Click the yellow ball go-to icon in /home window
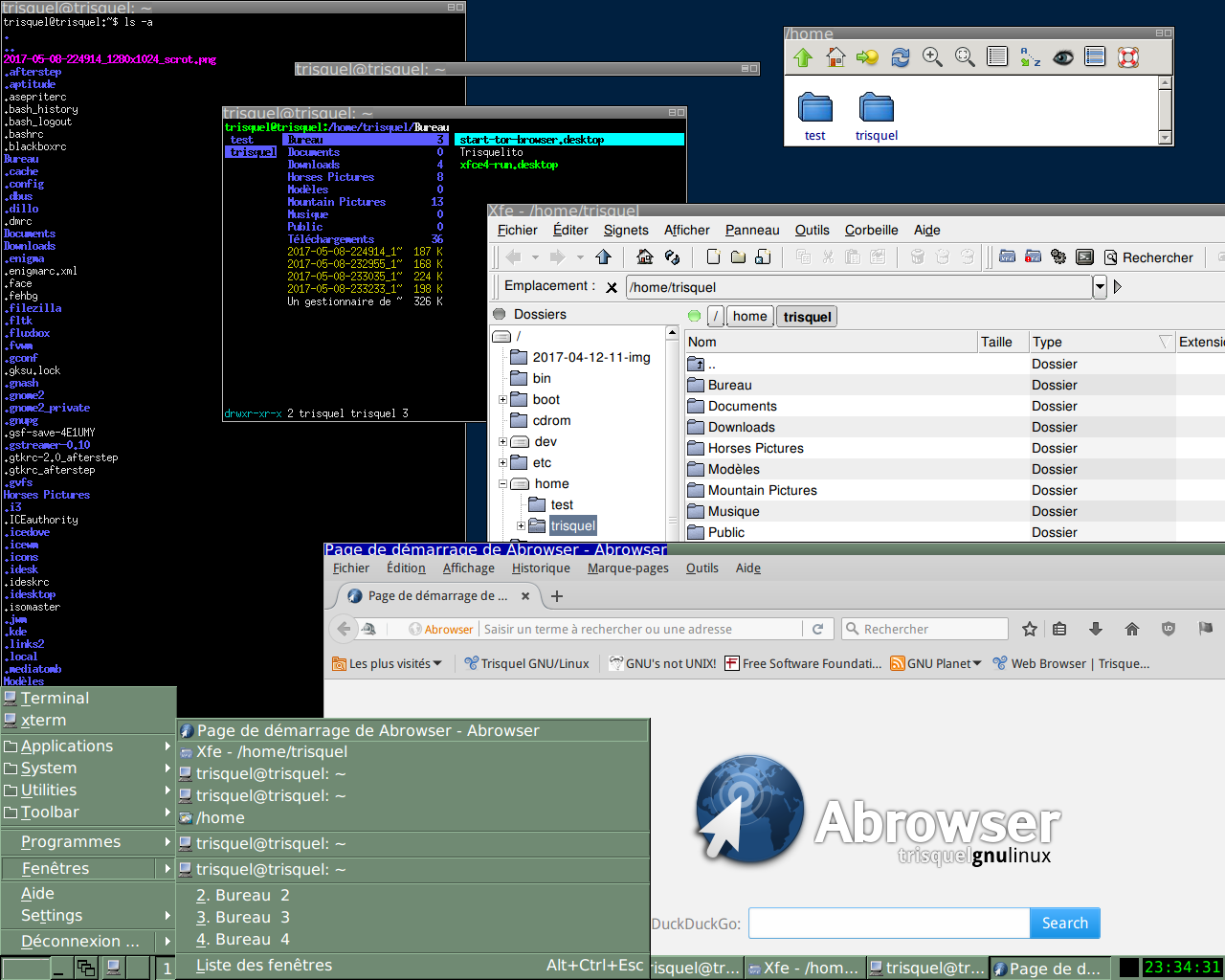1225x980 pixels. tap(868, 57)
